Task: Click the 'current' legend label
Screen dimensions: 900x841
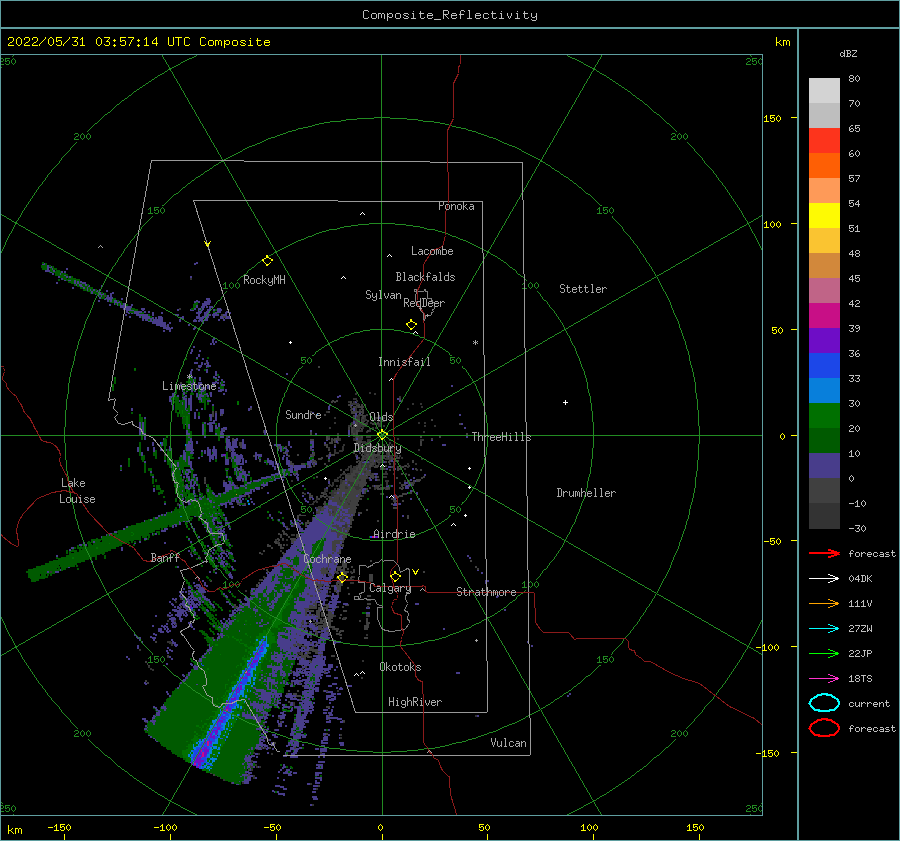Action: 869,703
